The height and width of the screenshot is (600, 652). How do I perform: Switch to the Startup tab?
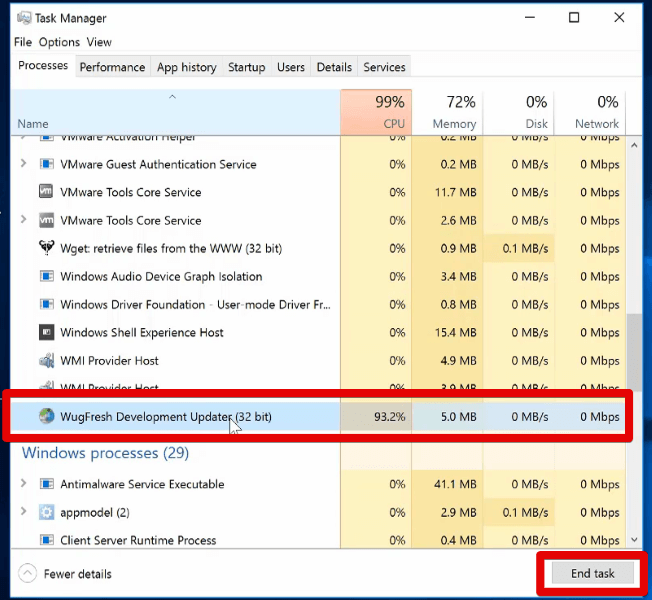pyautogui.click(x=247, y=67)
